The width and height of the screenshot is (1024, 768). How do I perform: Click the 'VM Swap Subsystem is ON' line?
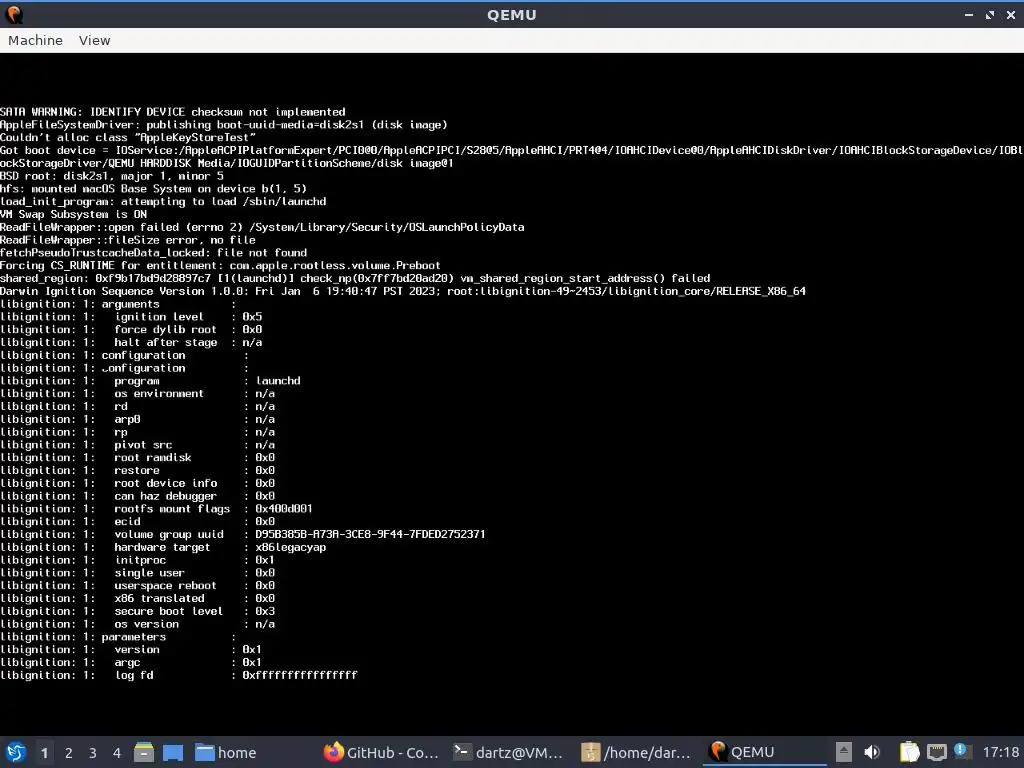(73, 214)
